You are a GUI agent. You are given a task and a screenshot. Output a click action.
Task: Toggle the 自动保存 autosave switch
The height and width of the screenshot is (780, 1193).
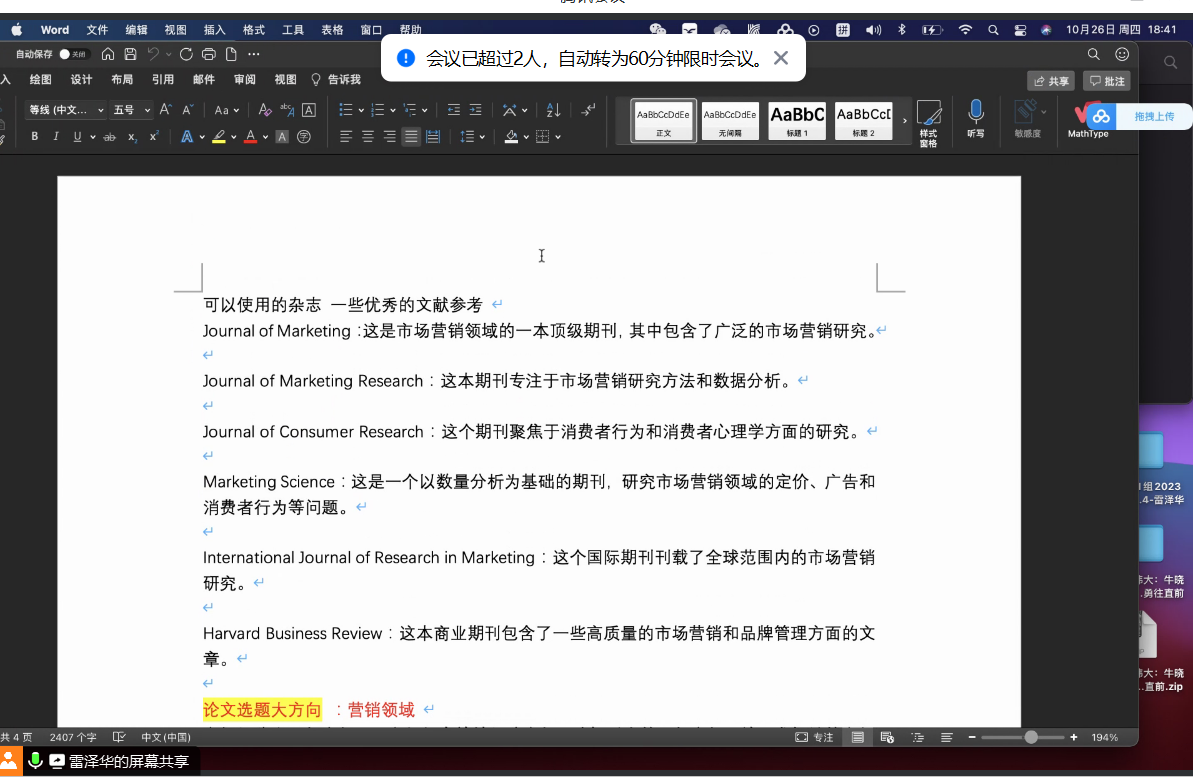[70, 54]
